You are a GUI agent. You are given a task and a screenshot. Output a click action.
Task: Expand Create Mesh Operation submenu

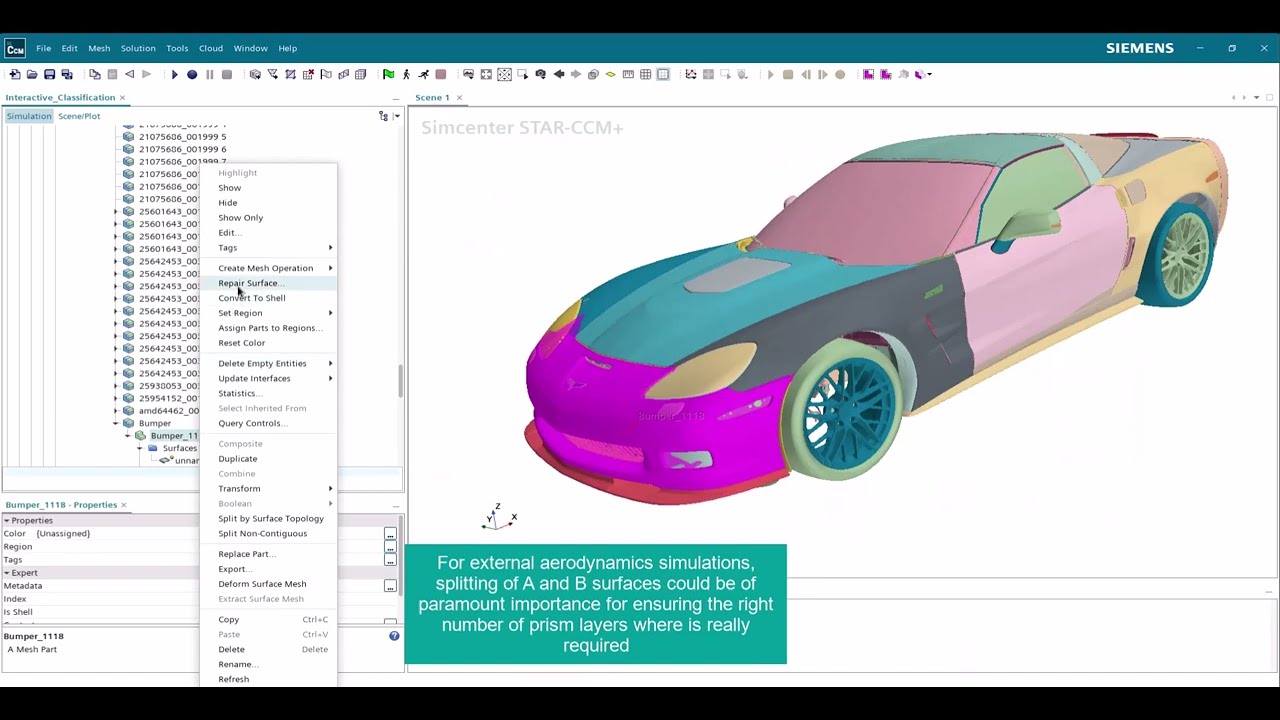coord(268,268)
